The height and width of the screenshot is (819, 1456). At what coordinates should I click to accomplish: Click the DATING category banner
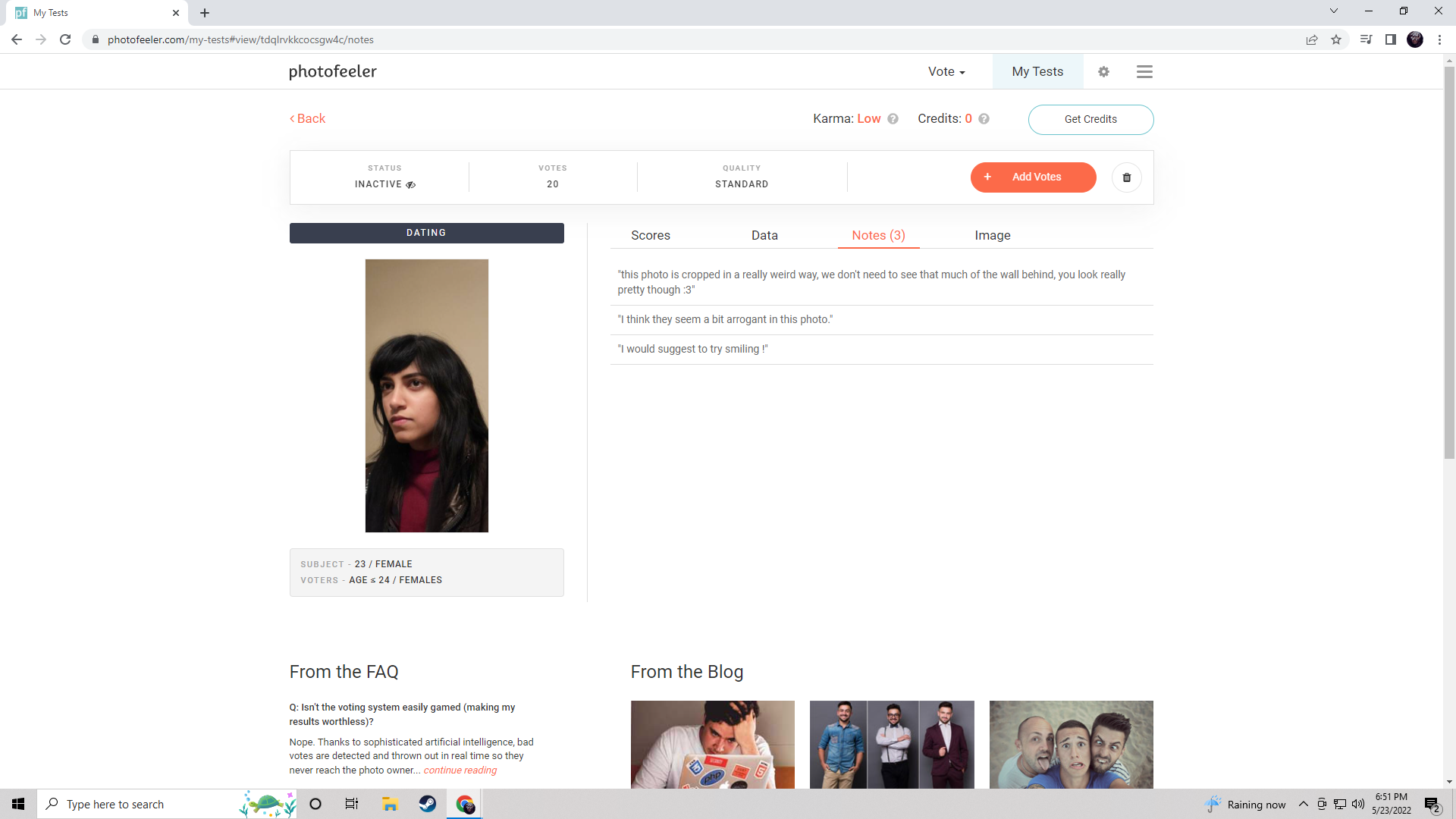[426, 233]
